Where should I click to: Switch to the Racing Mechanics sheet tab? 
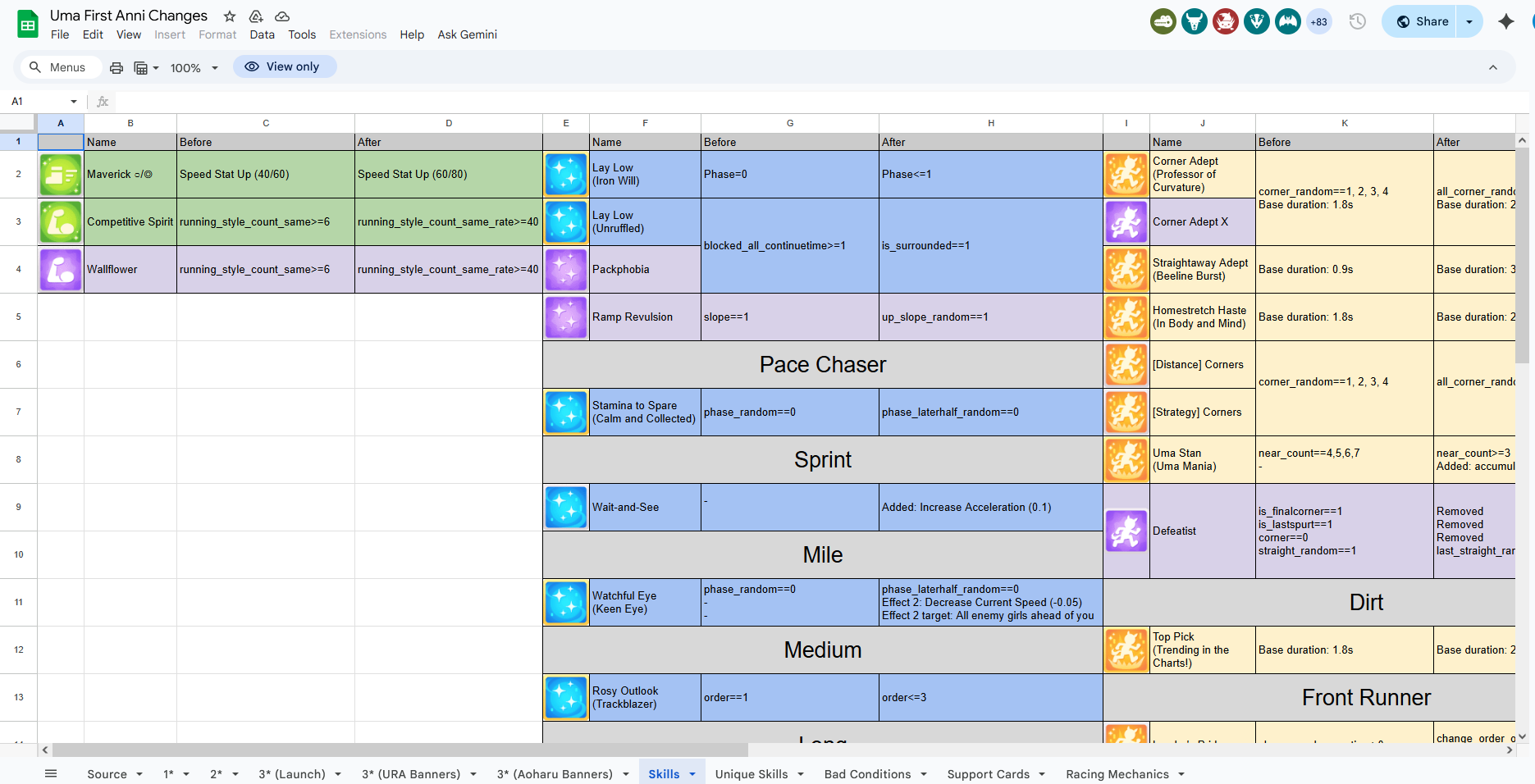click(x=1117, y=774)
